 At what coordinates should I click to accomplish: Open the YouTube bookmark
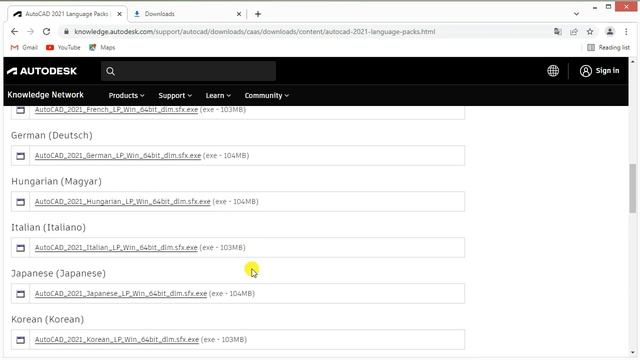coord(63,47)
